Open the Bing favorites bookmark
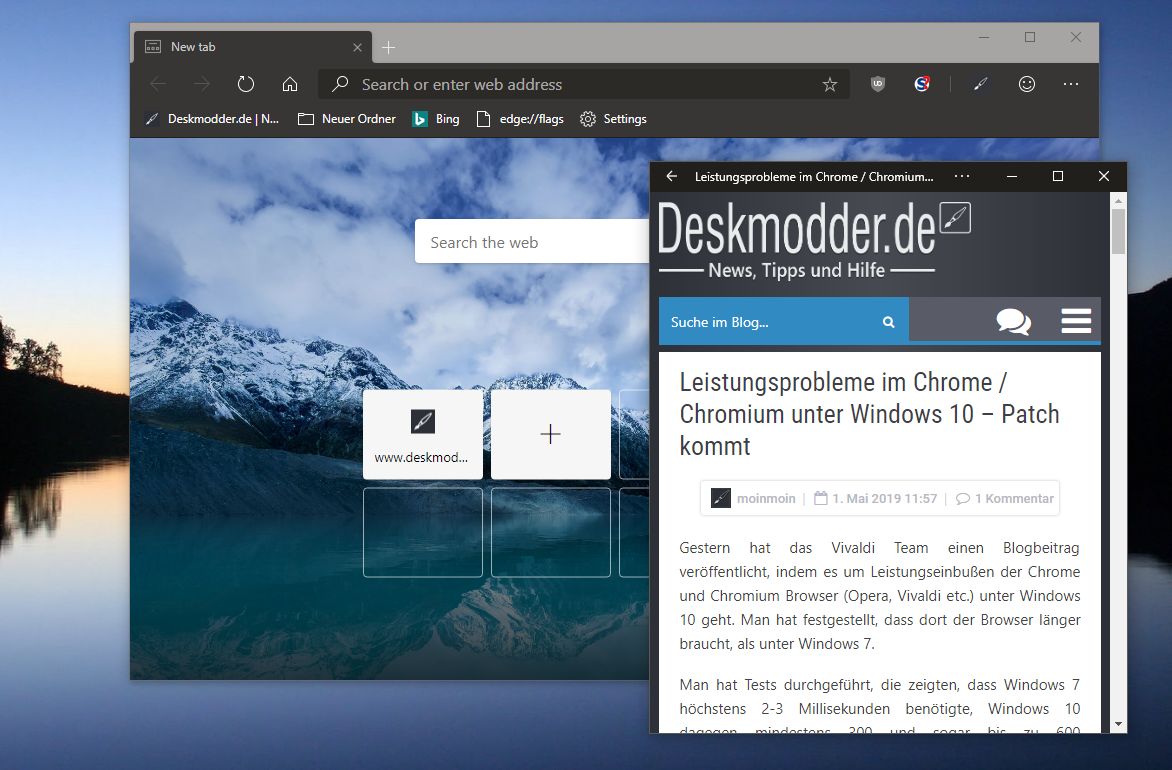The image size is (1172, 770). coord(436,119)
